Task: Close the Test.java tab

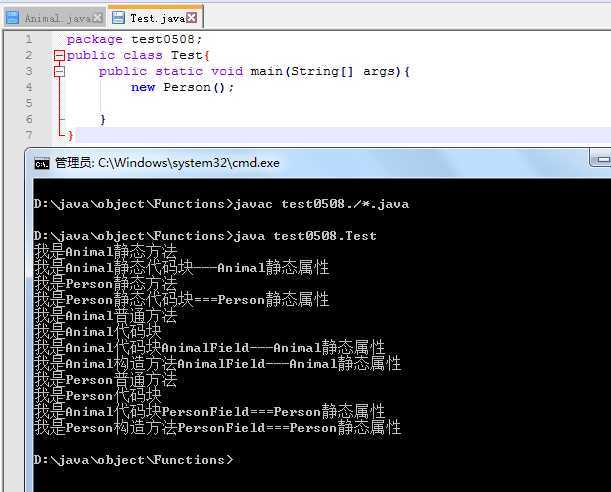Action: [191, 18]
